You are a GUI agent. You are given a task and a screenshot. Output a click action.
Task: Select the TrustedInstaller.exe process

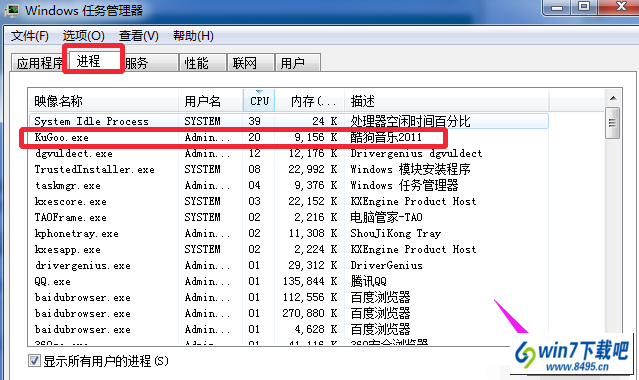(289, 169)
